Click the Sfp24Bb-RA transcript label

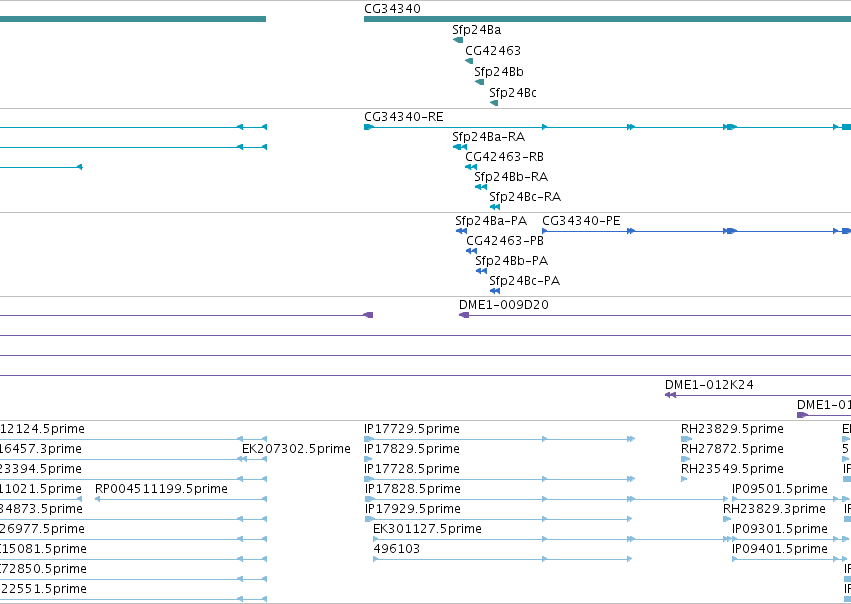[511, 177]
